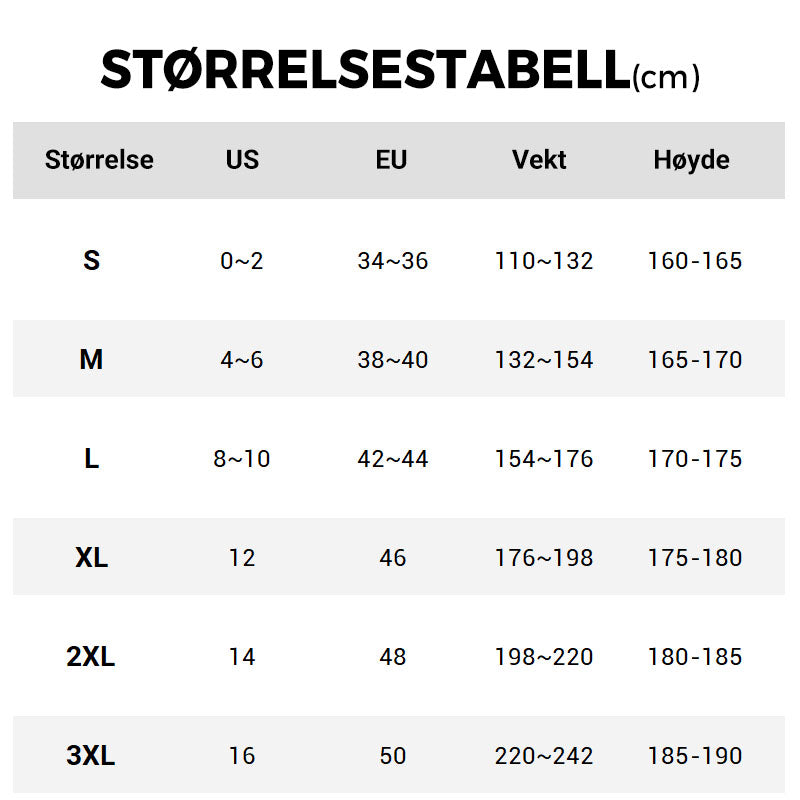Select height value 175-180

coord(695,558)
